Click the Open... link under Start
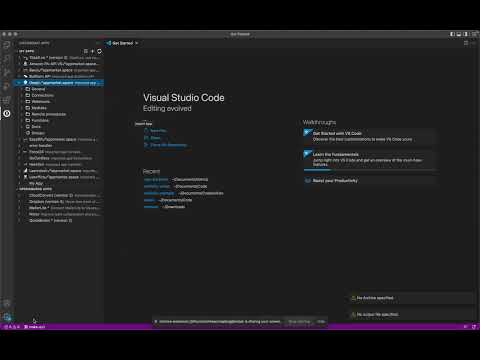Screen dimensions: 480x360 [155, 138]
